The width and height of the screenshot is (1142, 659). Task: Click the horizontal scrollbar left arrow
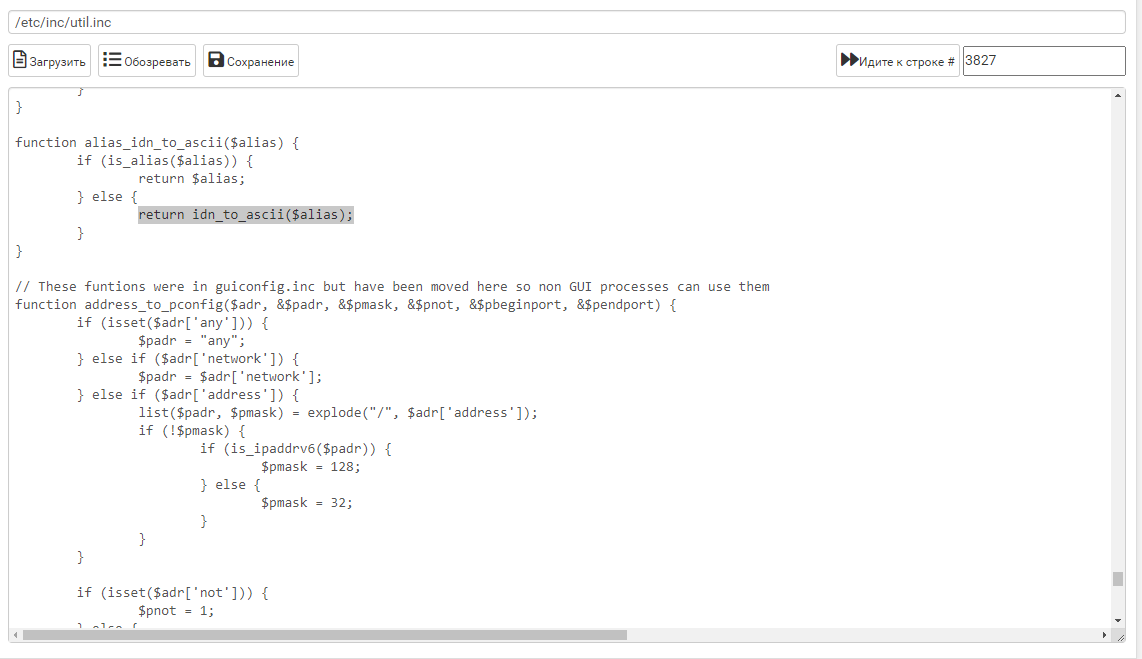click(x=16, y=635)
